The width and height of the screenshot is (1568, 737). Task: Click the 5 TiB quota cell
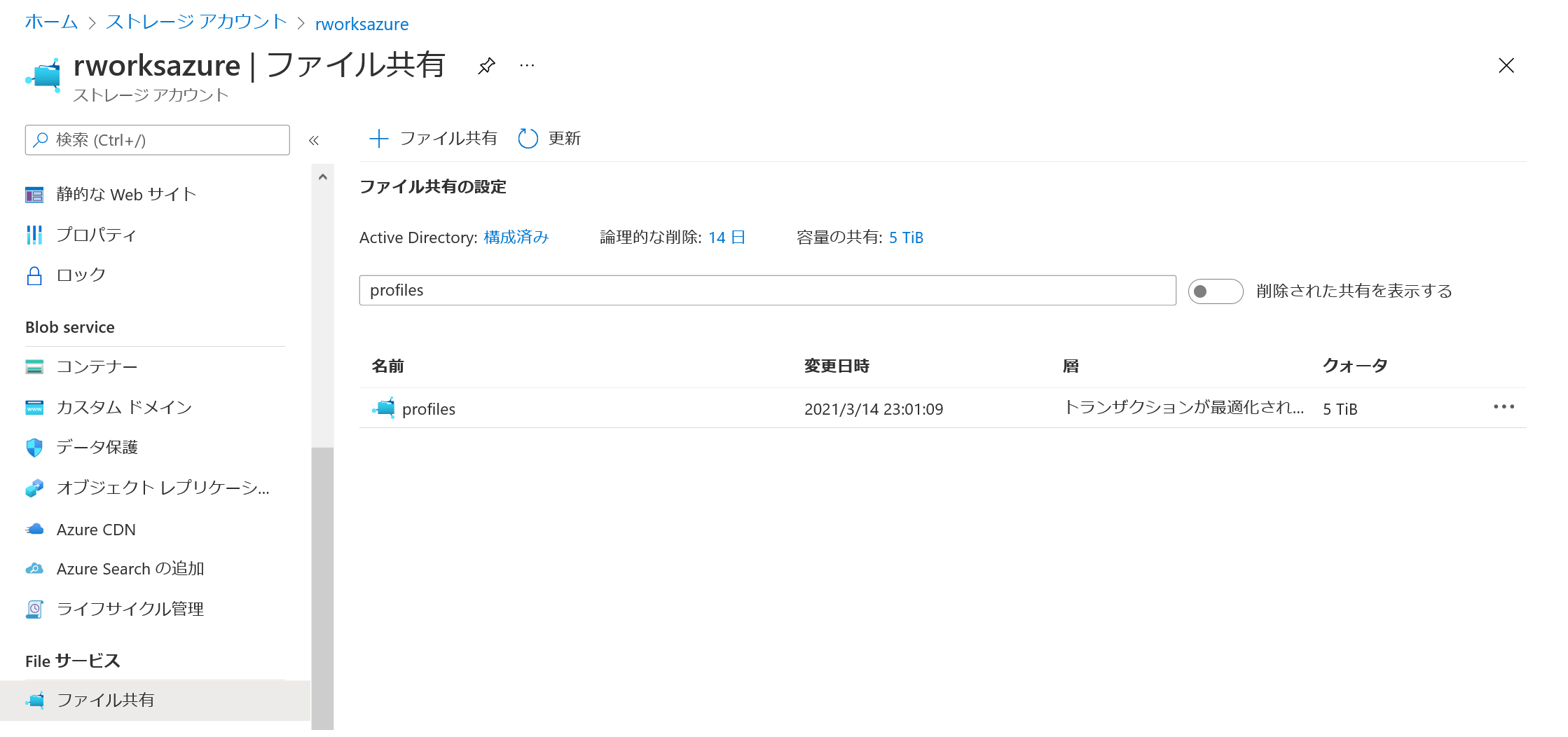tap(1340, 409)
